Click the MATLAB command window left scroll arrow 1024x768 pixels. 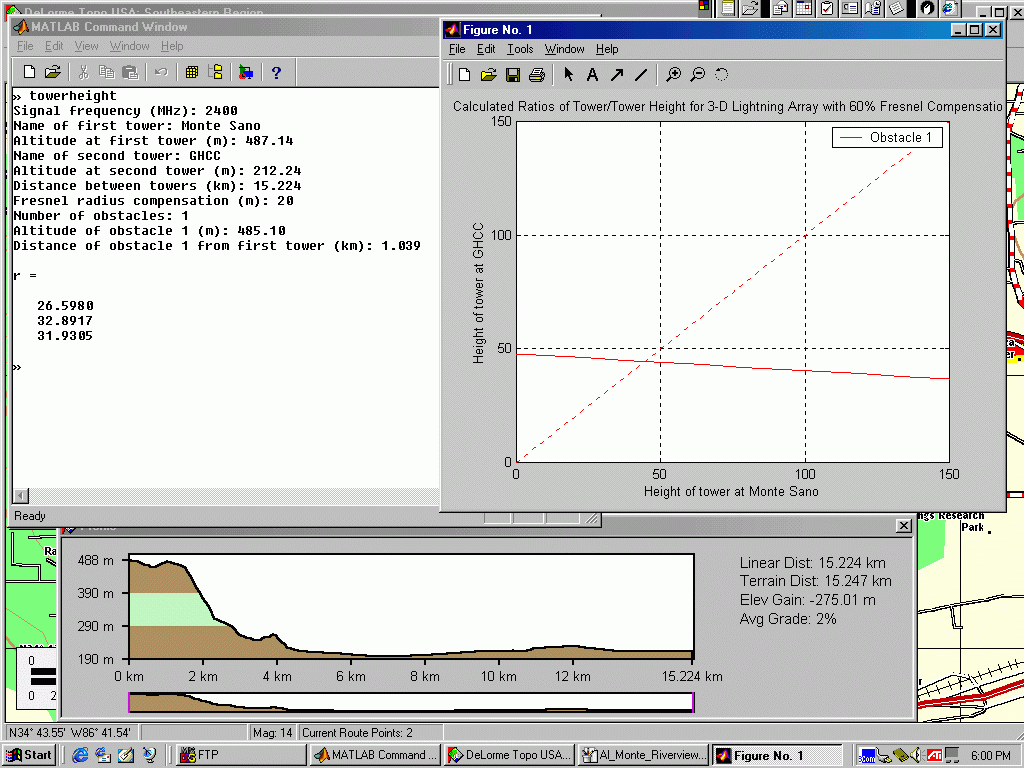(21, 496)
